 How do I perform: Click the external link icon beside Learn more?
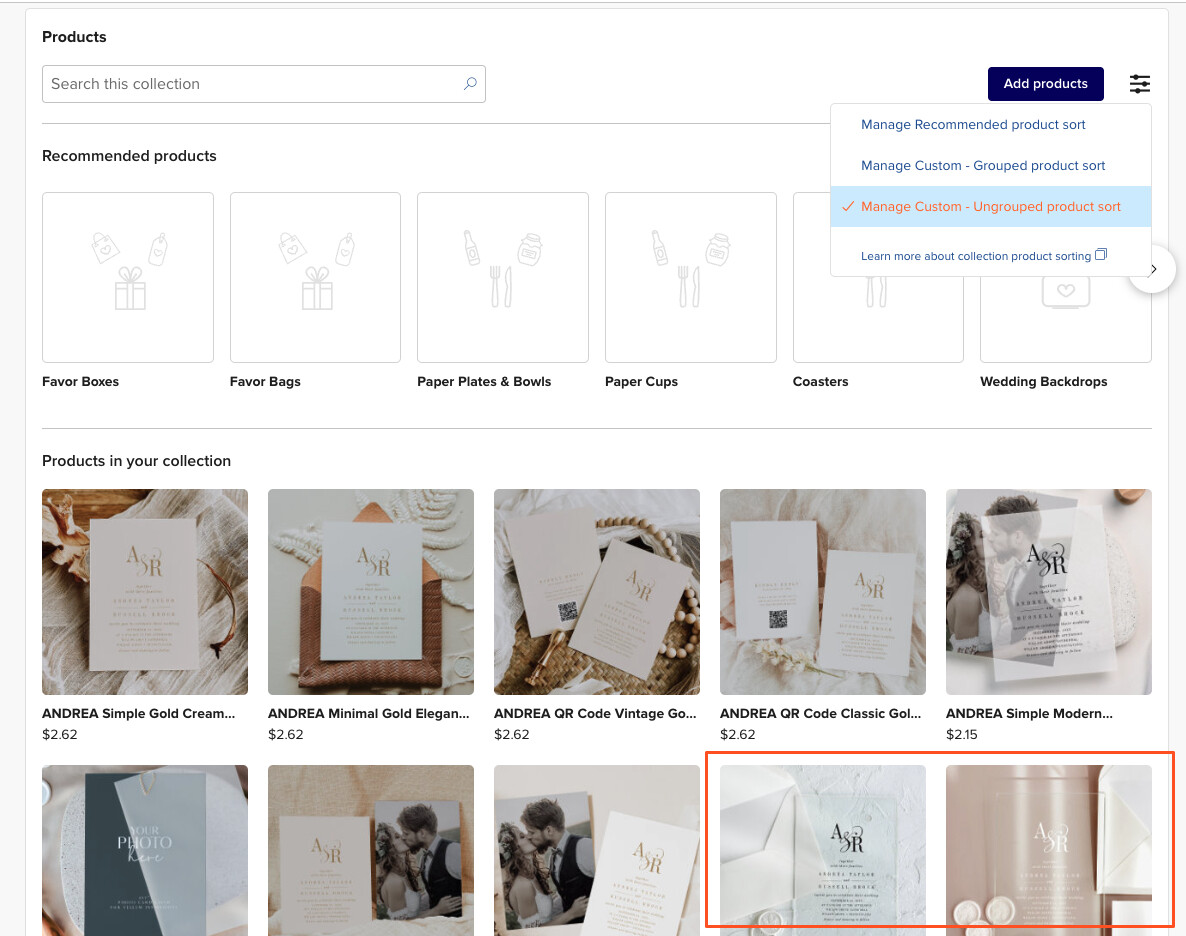click(x=1101, y=254)
